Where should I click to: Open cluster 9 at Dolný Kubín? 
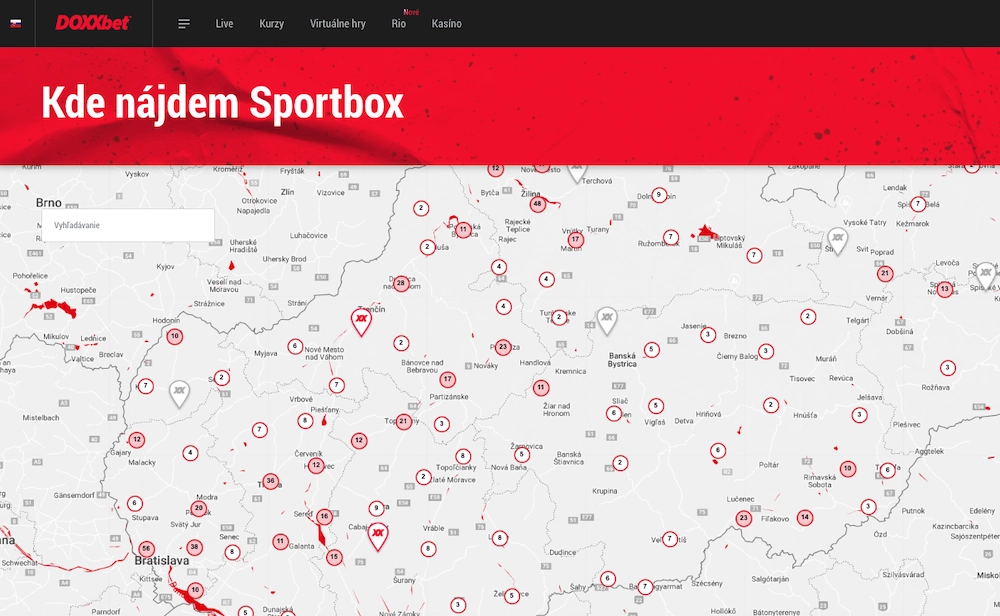[659, 195]
